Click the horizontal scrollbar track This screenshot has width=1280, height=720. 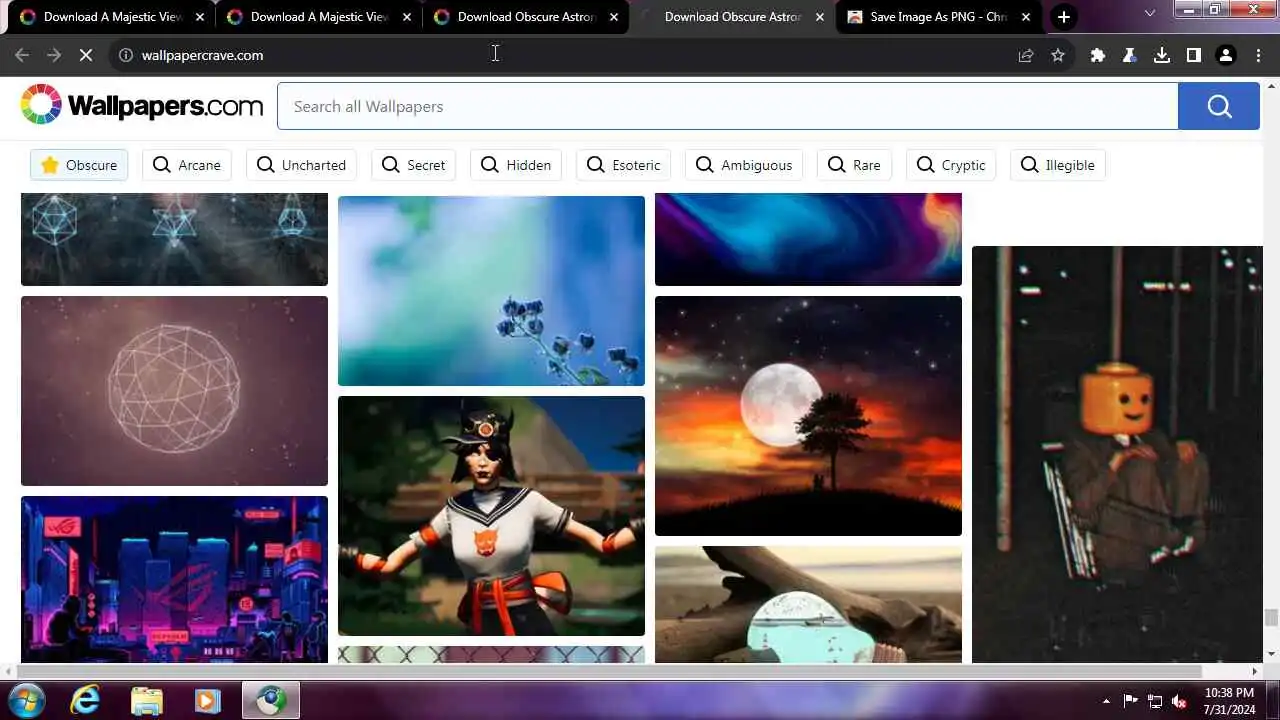[609, 671]
